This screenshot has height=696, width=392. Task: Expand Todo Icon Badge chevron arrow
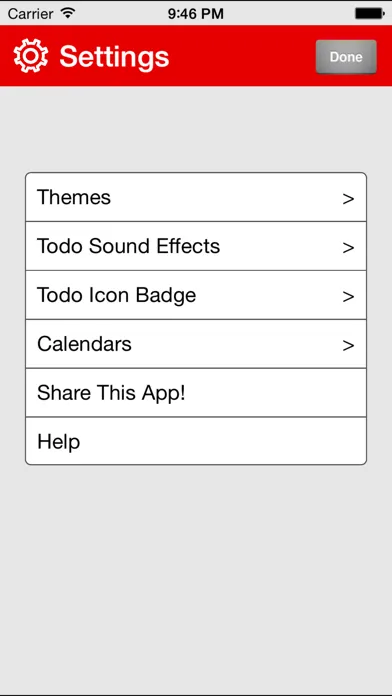348,297
